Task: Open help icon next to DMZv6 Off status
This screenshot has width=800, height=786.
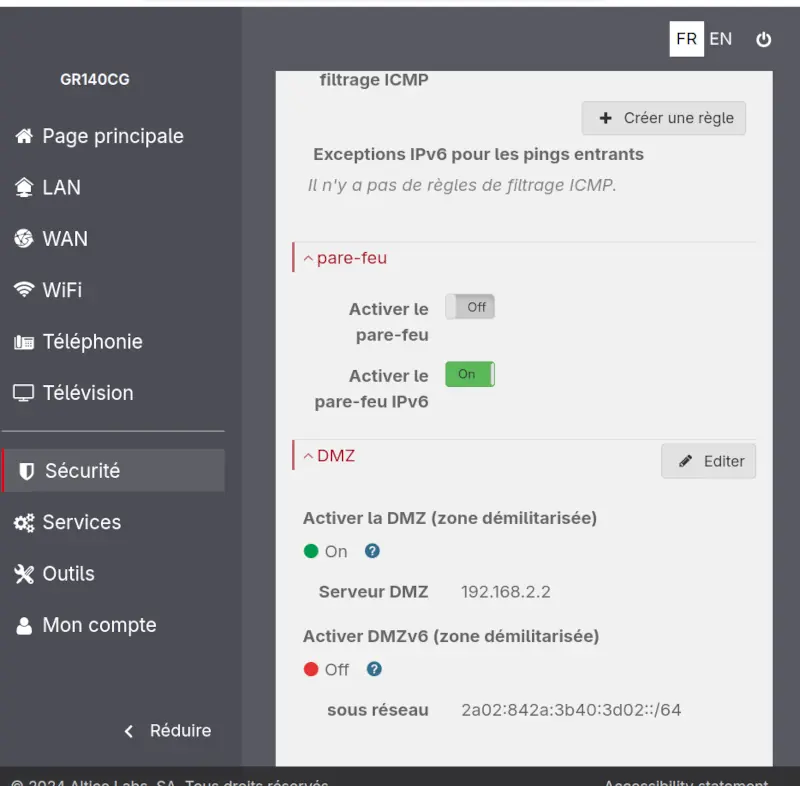Action: coord(374,669)
